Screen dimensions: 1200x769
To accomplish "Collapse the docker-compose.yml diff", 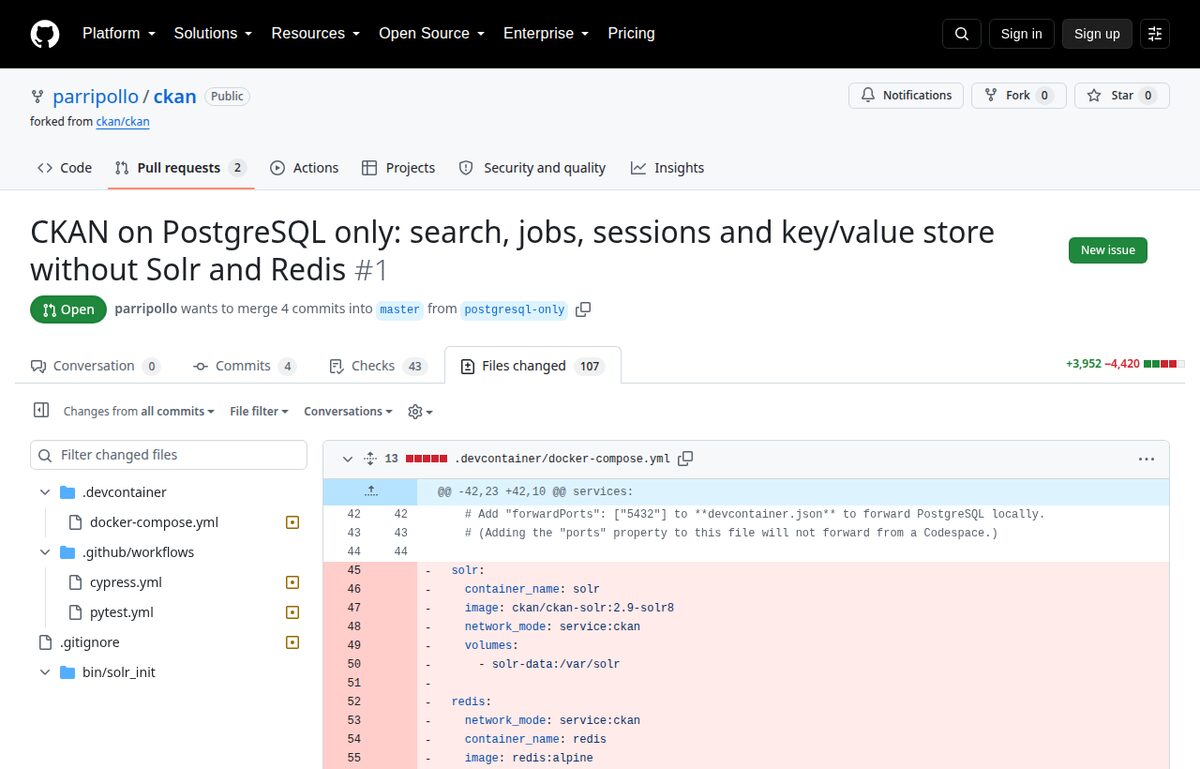I will pos(347,459).
